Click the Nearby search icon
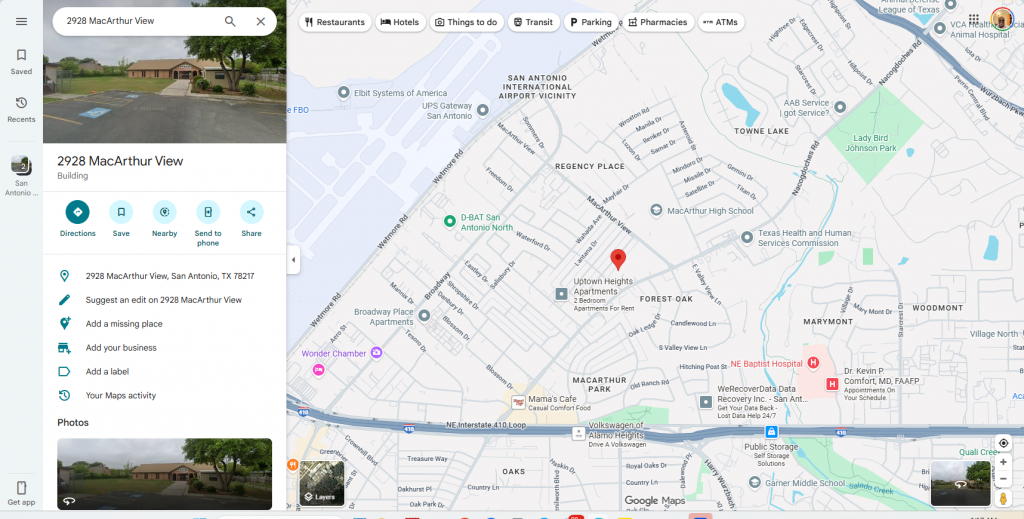Viewport: 1024px width, 519px height. 164,212
